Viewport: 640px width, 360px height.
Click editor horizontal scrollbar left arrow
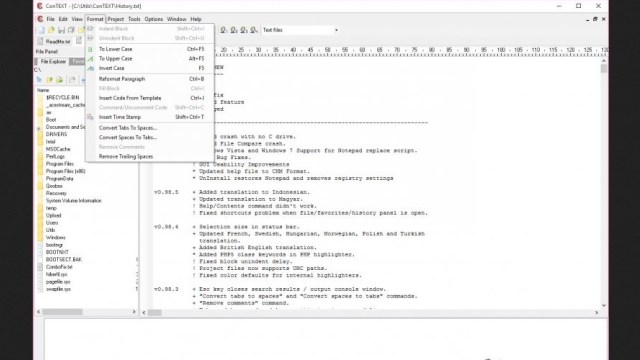[x=144, y=312]
